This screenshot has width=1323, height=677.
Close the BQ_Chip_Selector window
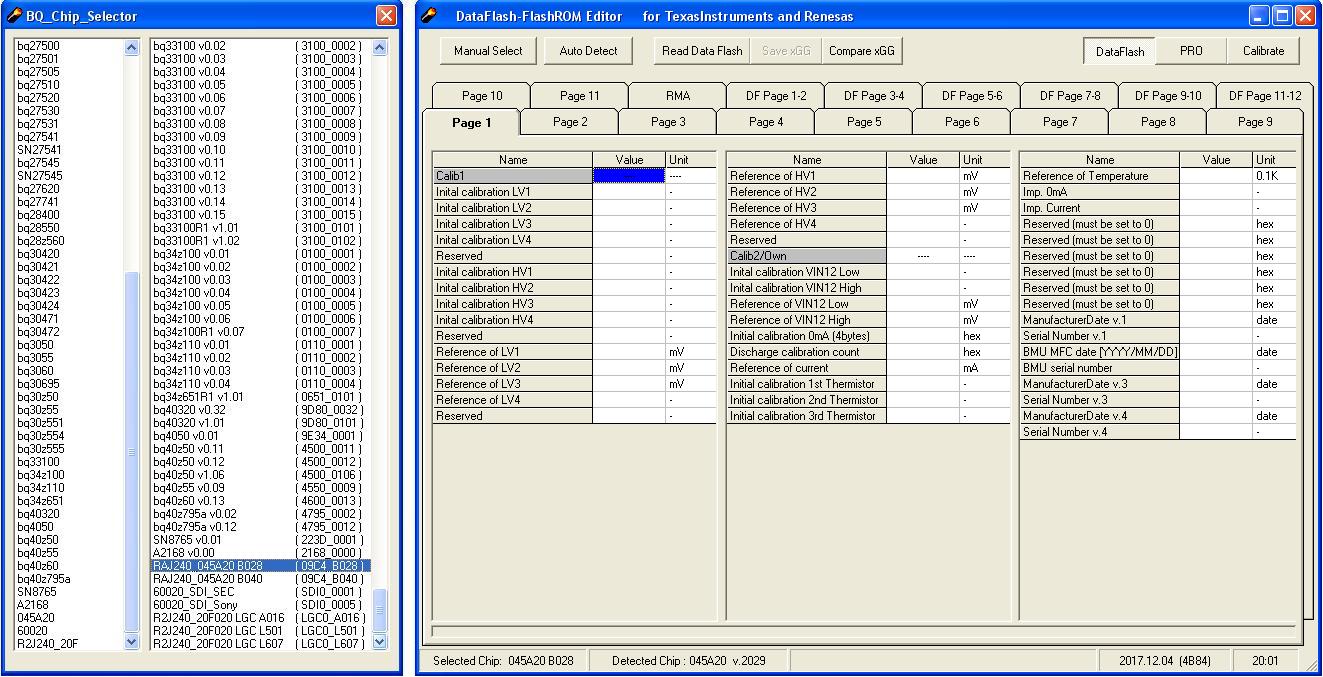pos(386,16)
